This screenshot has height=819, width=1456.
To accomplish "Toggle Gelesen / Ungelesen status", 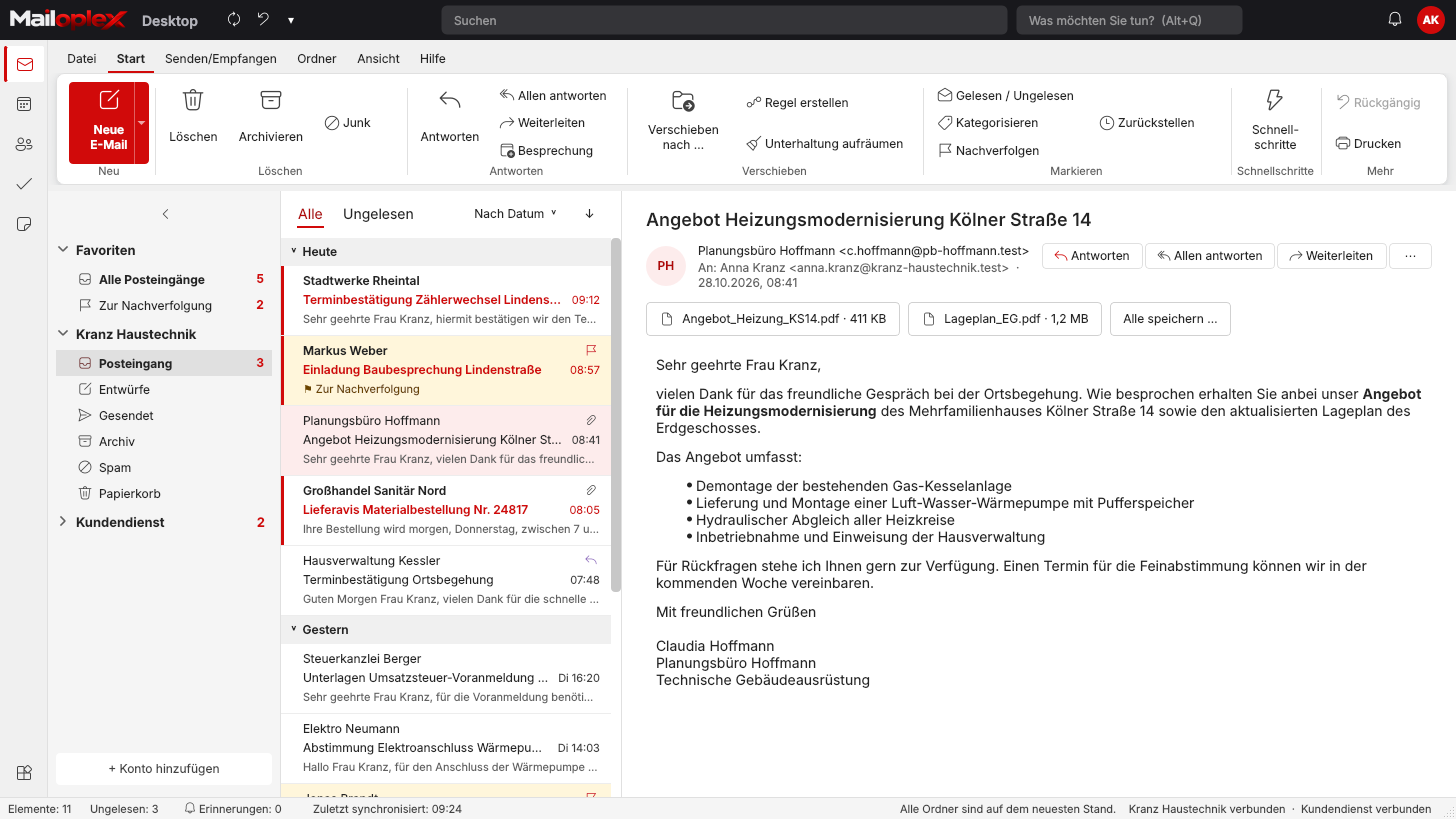I will pos(1005,96).
